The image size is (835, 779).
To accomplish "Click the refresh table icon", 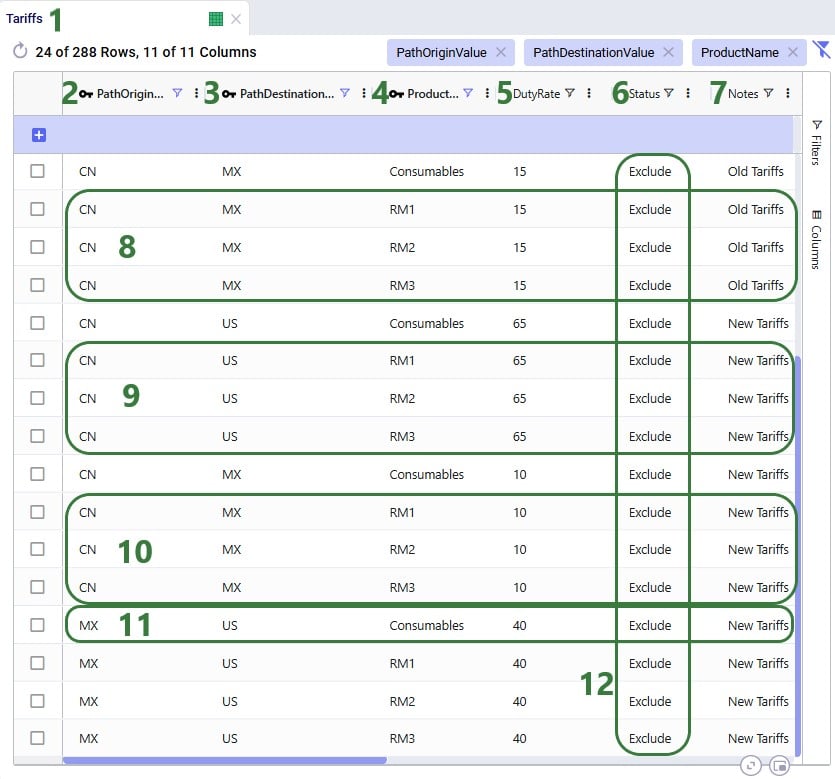I will [20, 51].
